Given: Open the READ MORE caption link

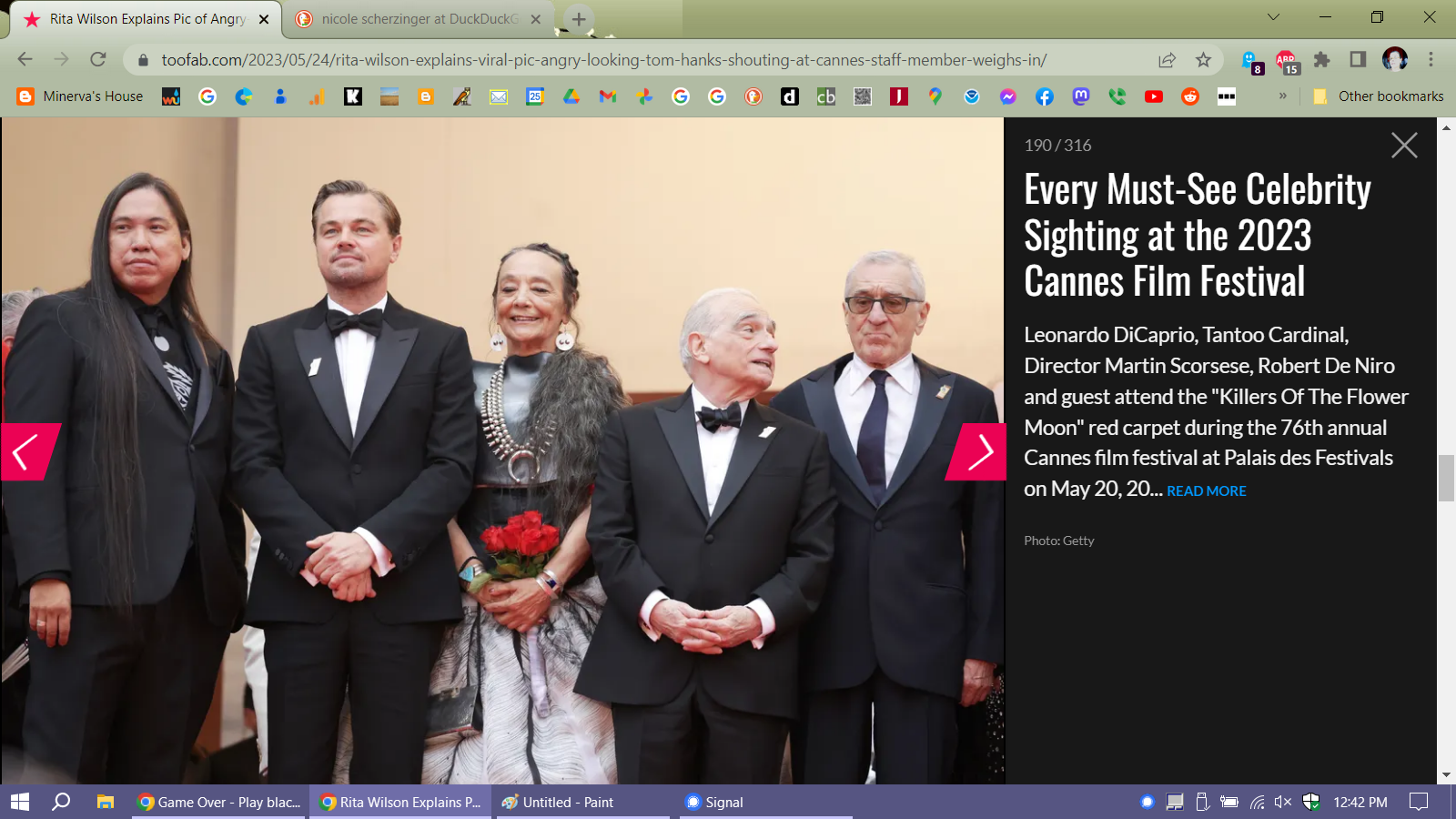Looking at the screenshot, I should point(1207,491).
